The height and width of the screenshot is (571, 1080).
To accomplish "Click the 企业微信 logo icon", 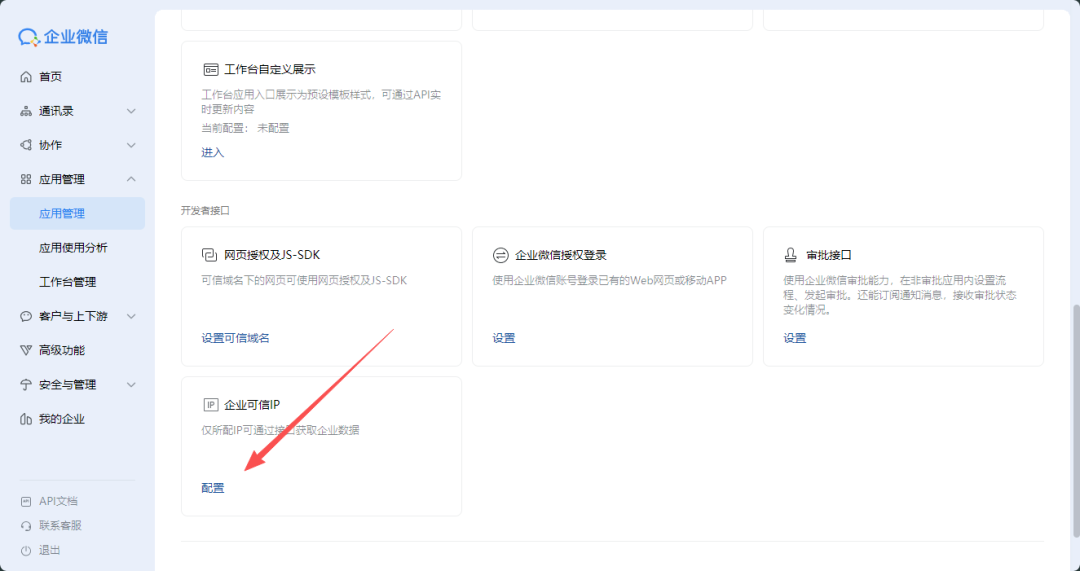I will click(29, 37).
